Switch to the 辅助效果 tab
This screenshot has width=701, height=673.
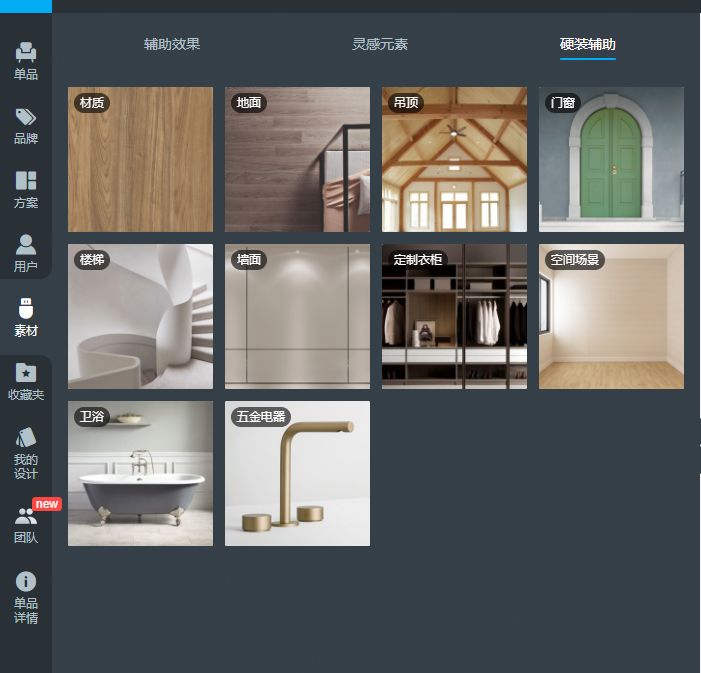point(172,44)
